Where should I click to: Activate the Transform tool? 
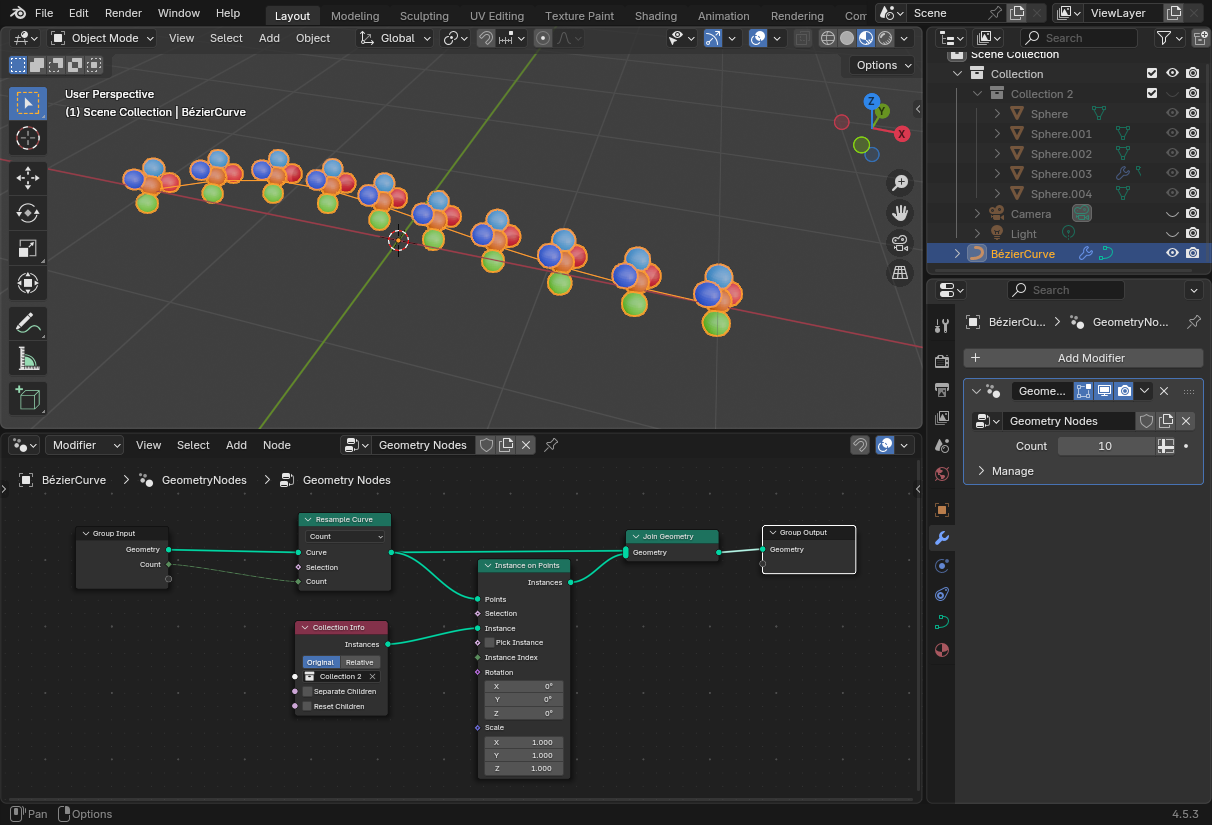pyautogui.click(x=28, y=283)
